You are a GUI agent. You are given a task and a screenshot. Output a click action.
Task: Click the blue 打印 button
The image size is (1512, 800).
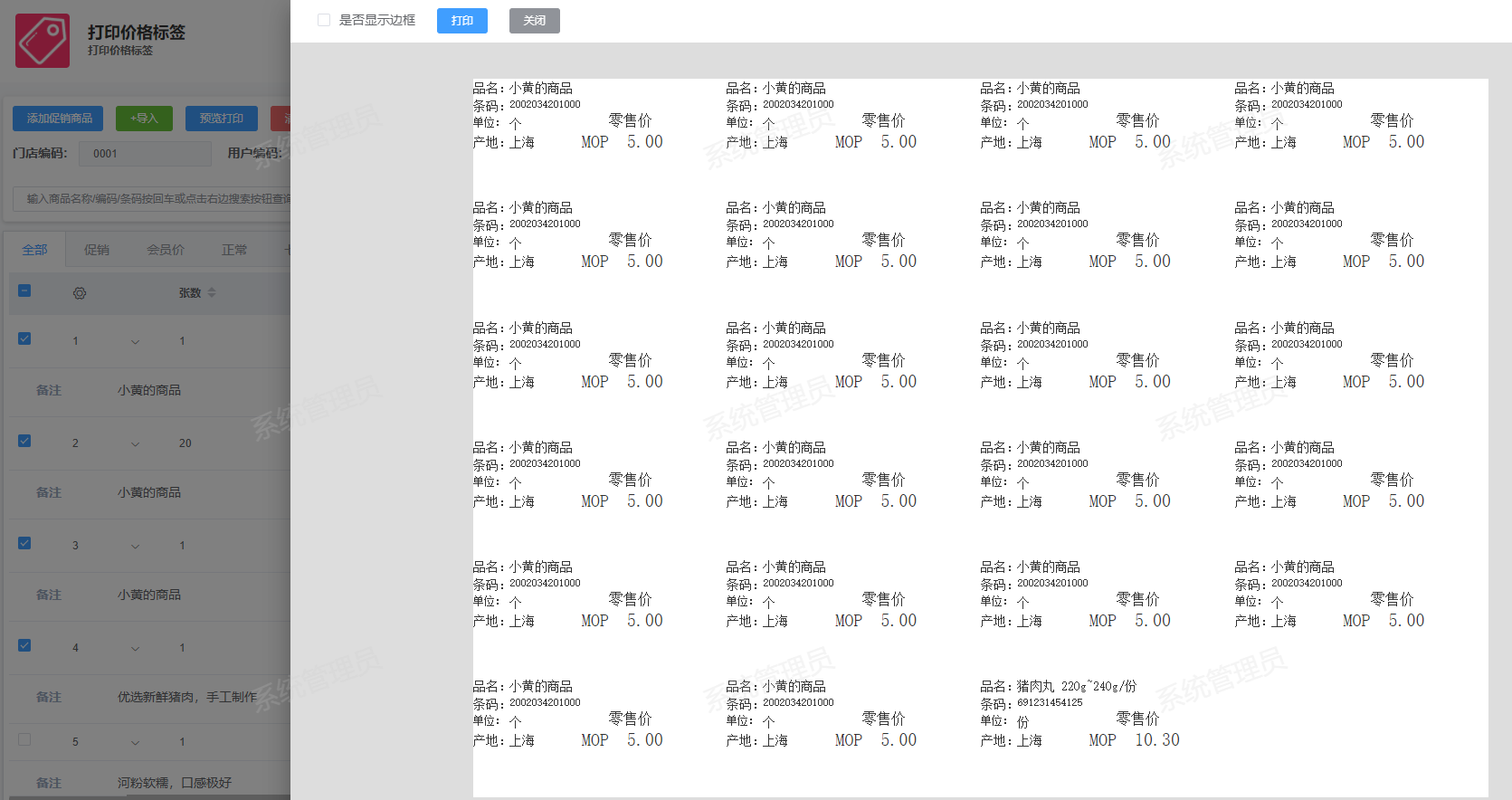461,21
